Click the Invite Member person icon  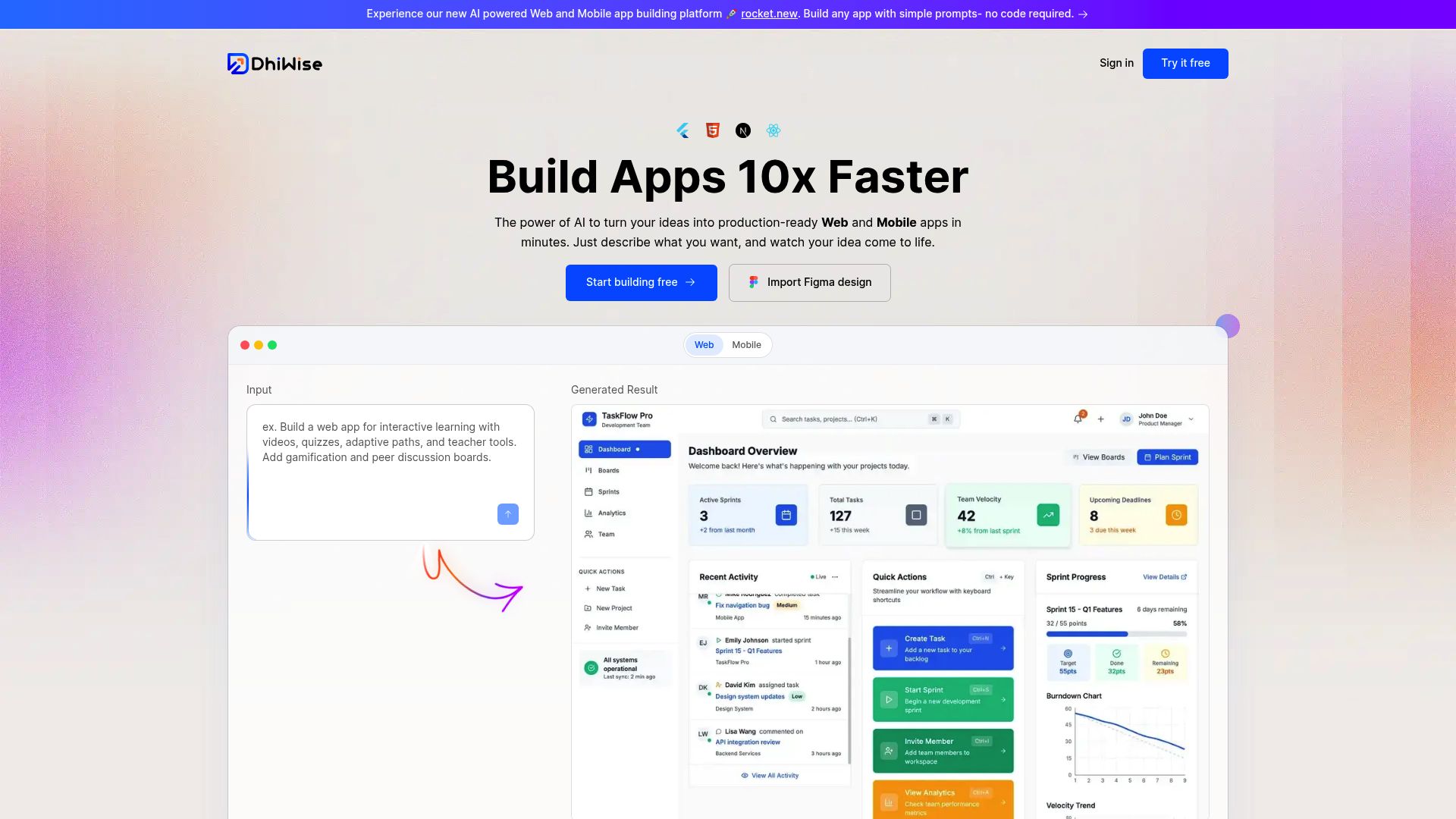pyautogui.click(x=889, y=751)
